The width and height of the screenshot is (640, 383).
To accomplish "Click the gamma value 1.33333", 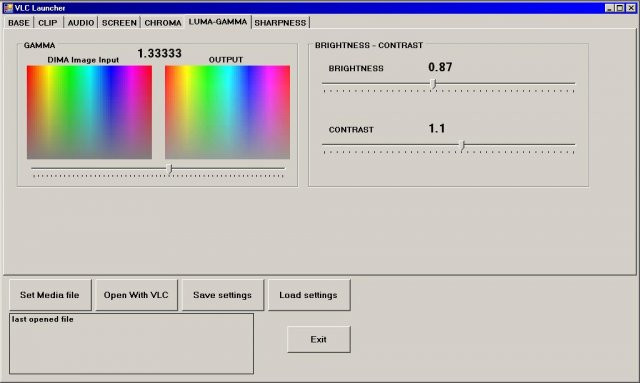I will [x=159, y=53].
